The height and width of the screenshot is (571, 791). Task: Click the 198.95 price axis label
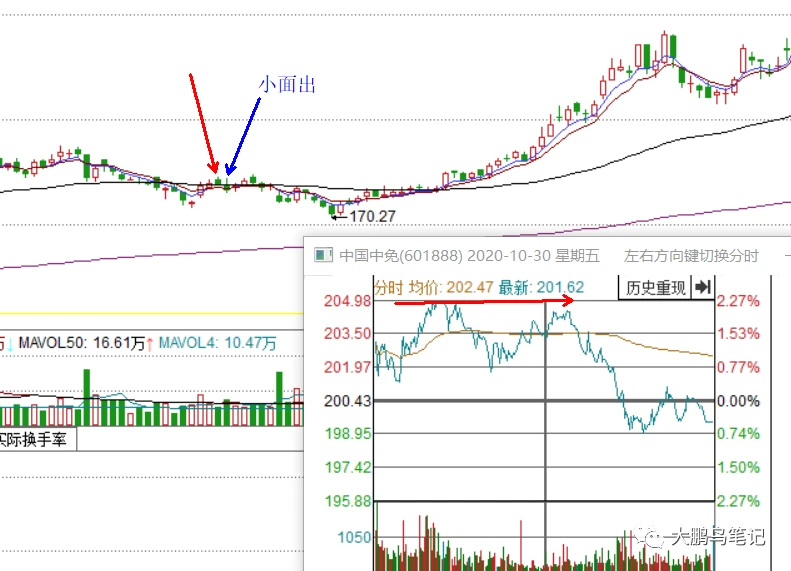347,433
